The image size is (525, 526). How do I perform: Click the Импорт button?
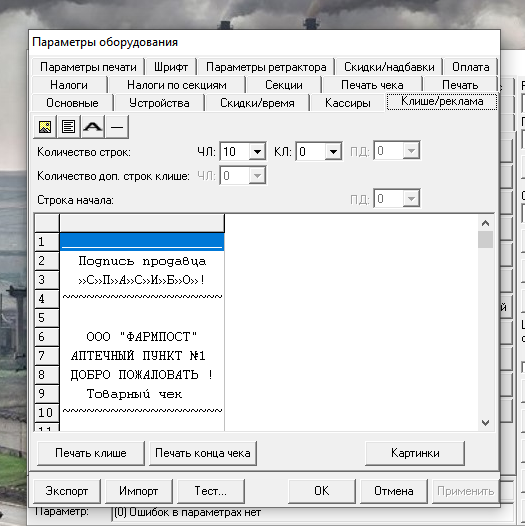click(139, 491)
